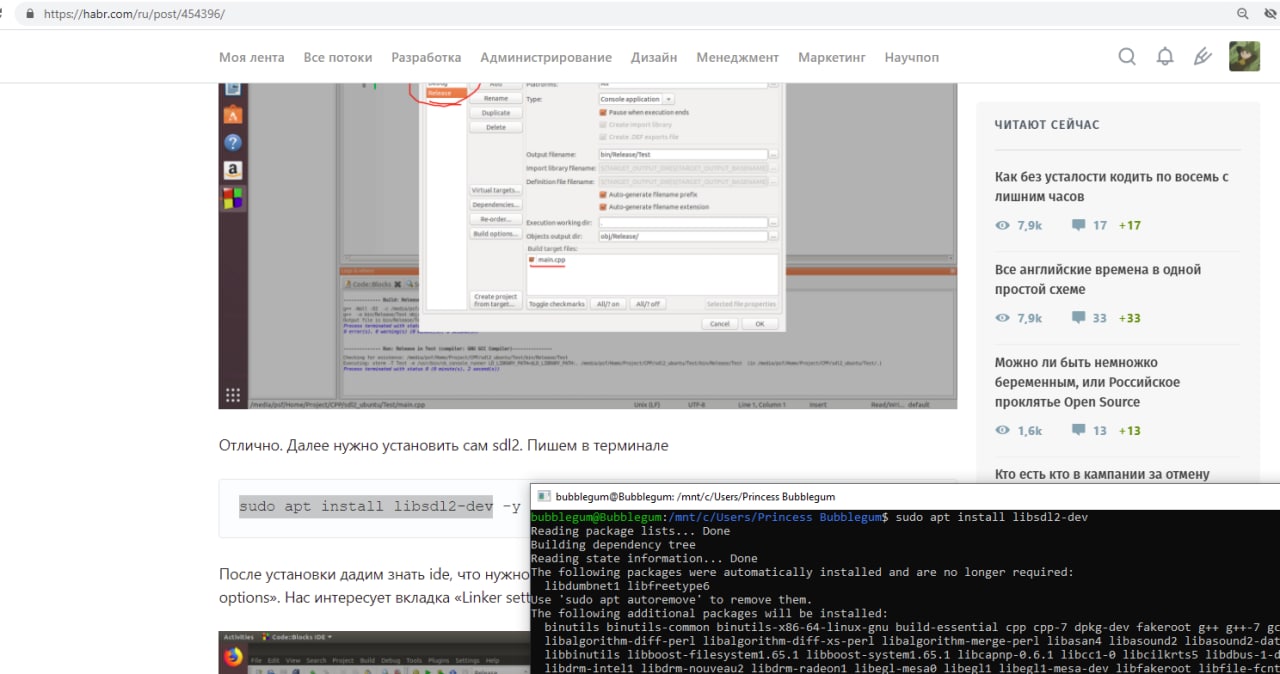Click the Virtual targets... button

pyautogui.click(x=496, y=190)
